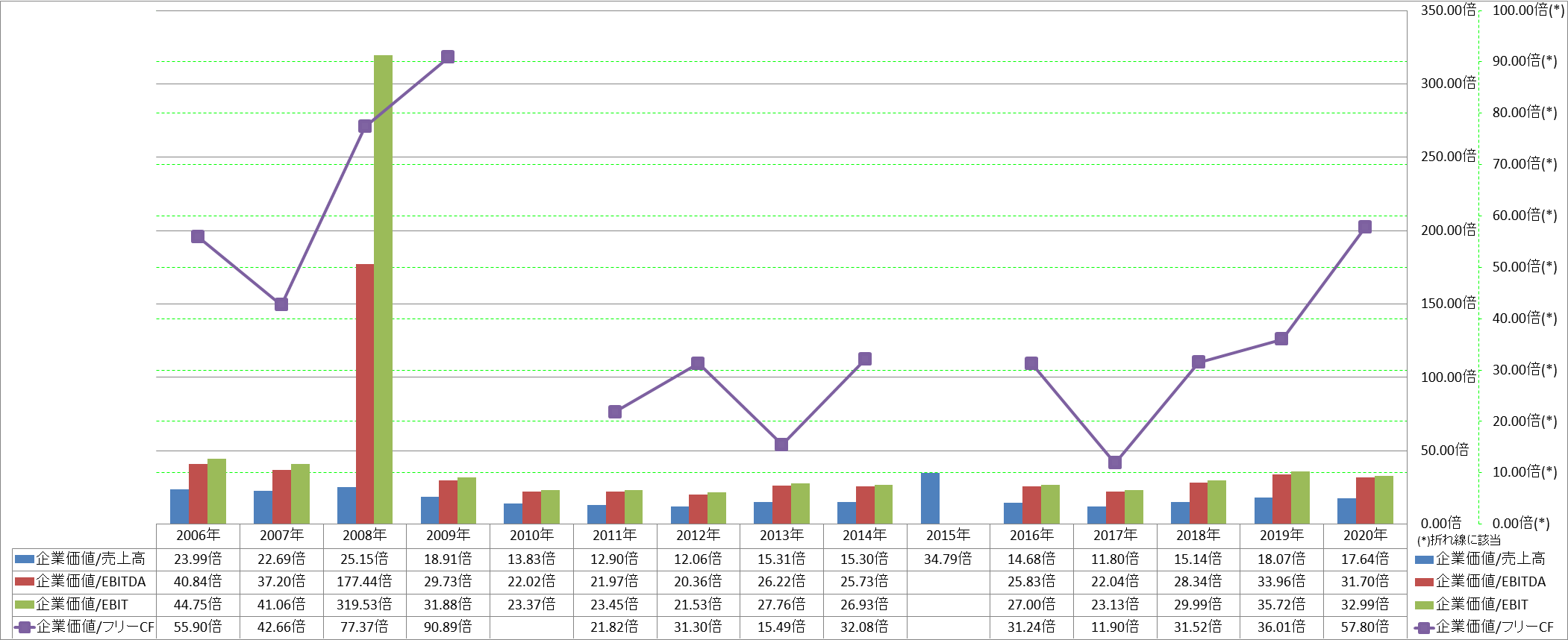Image resolution: width=1568 pixels, height=640 pixels.
Task: Click the cell value 90.89倍
Action: coord(448,627)
